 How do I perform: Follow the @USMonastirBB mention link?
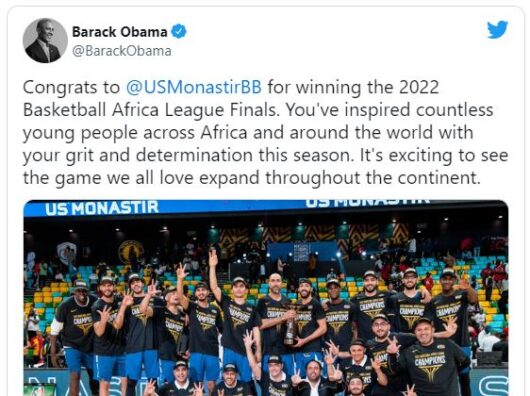tap(194, 87)
